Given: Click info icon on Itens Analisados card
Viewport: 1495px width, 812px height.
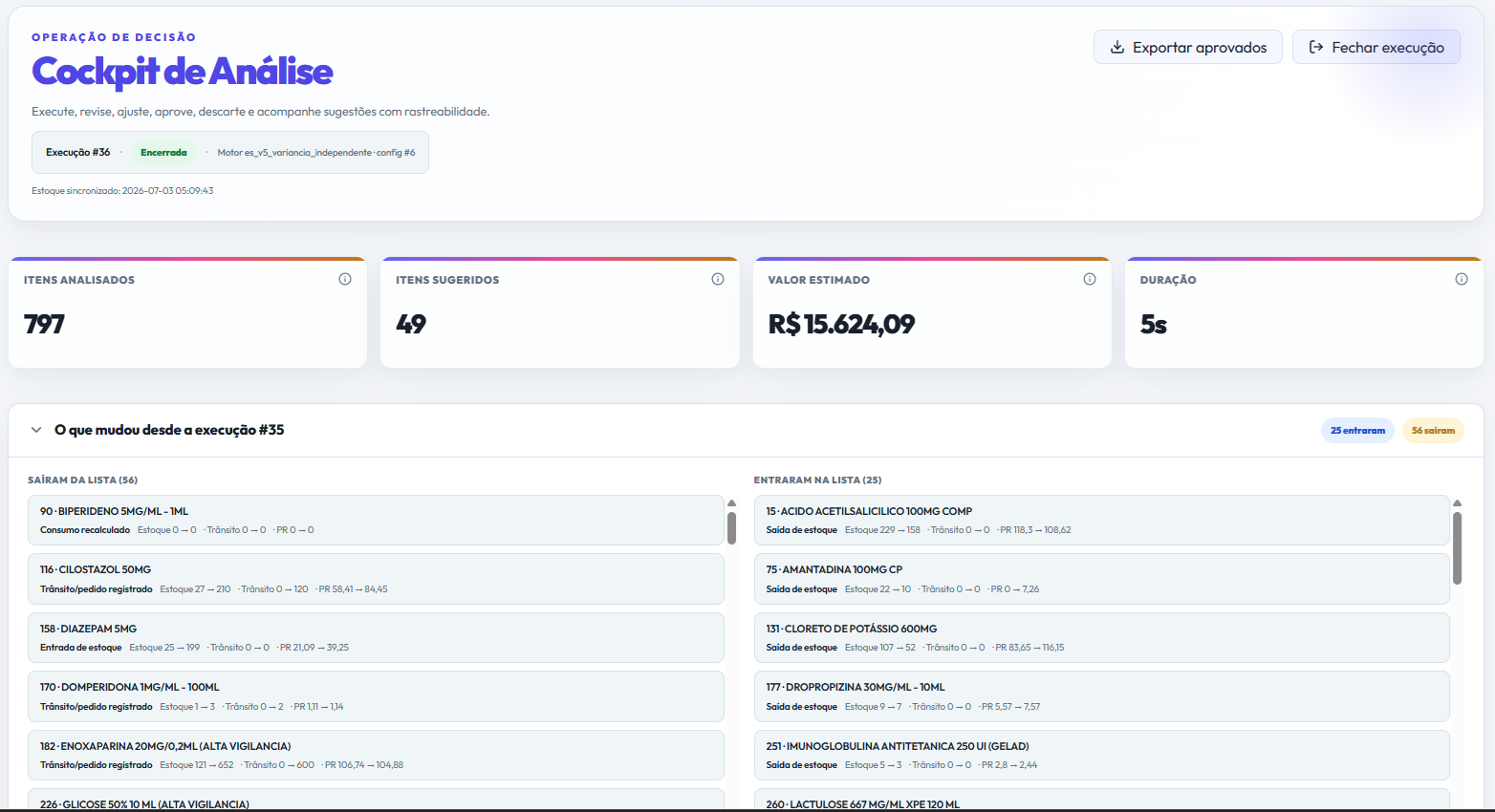Looking at the screenshot, I should [345, 279].
